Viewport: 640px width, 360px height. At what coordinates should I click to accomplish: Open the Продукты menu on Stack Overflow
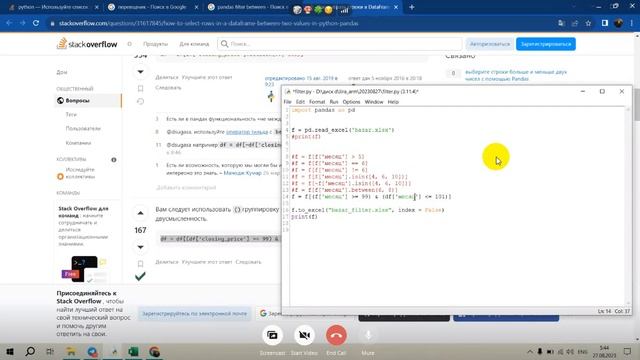(156, 44)
